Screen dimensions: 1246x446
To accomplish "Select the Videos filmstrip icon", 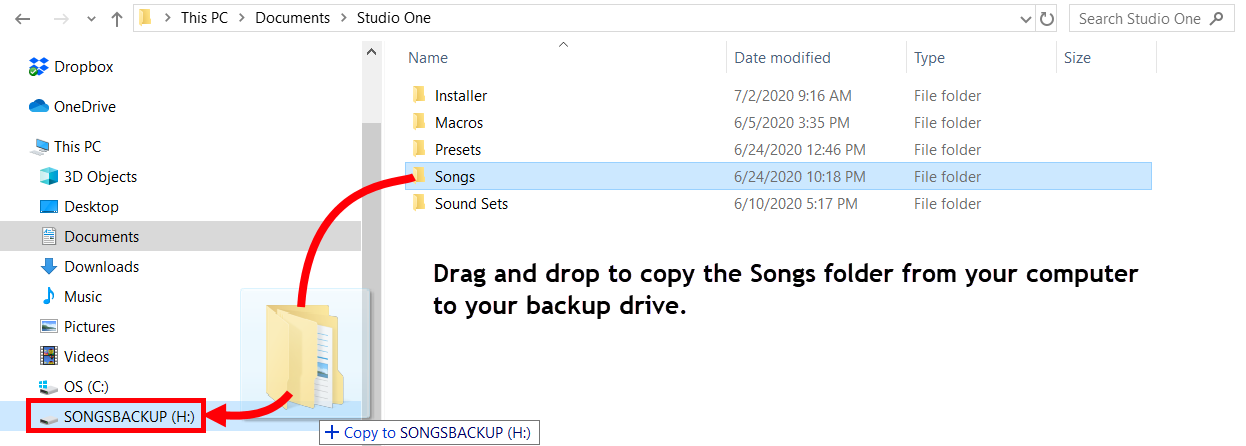I will point(49,357).
